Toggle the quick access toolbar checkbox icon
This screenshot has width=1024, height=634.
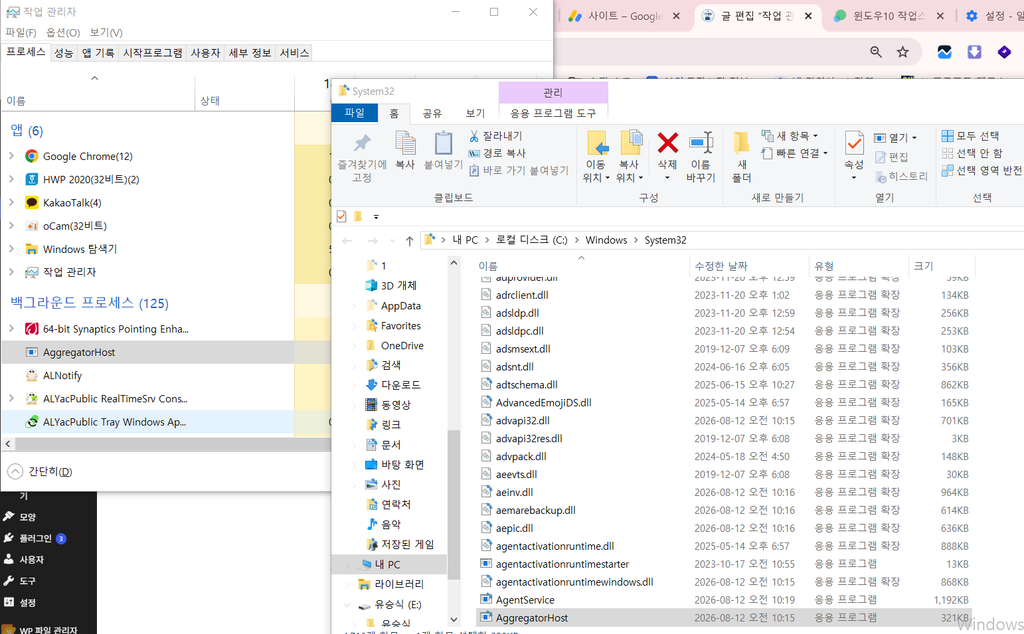(341, 216)
